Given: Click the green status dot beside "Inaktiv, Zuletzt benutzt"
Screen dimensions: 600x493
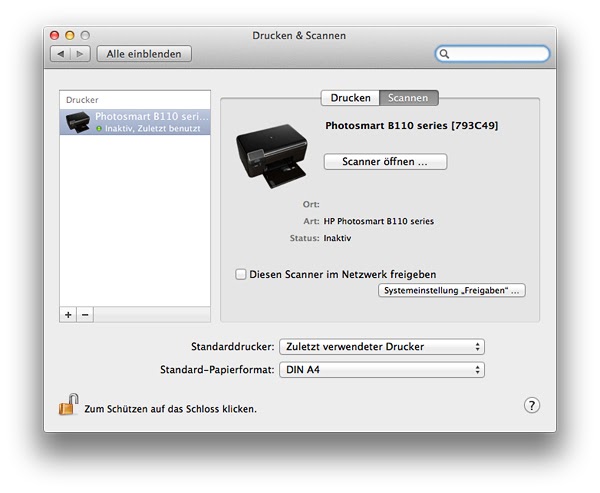Looking at the screenshot, I should (99, 129).
